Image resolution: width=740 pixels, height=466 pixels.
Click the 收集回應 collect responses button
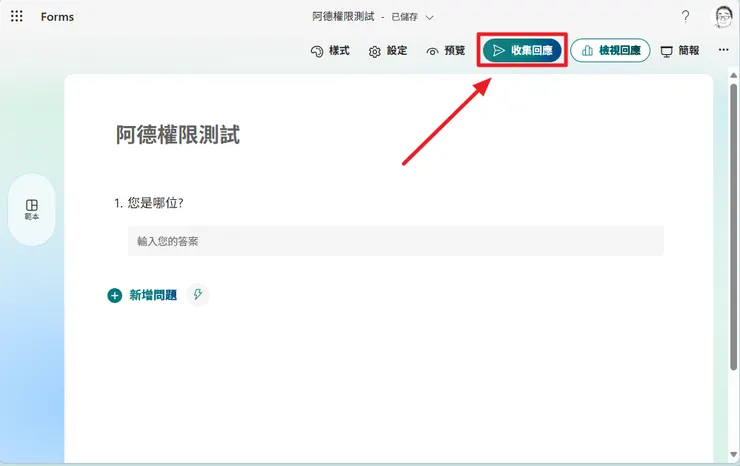522,50
